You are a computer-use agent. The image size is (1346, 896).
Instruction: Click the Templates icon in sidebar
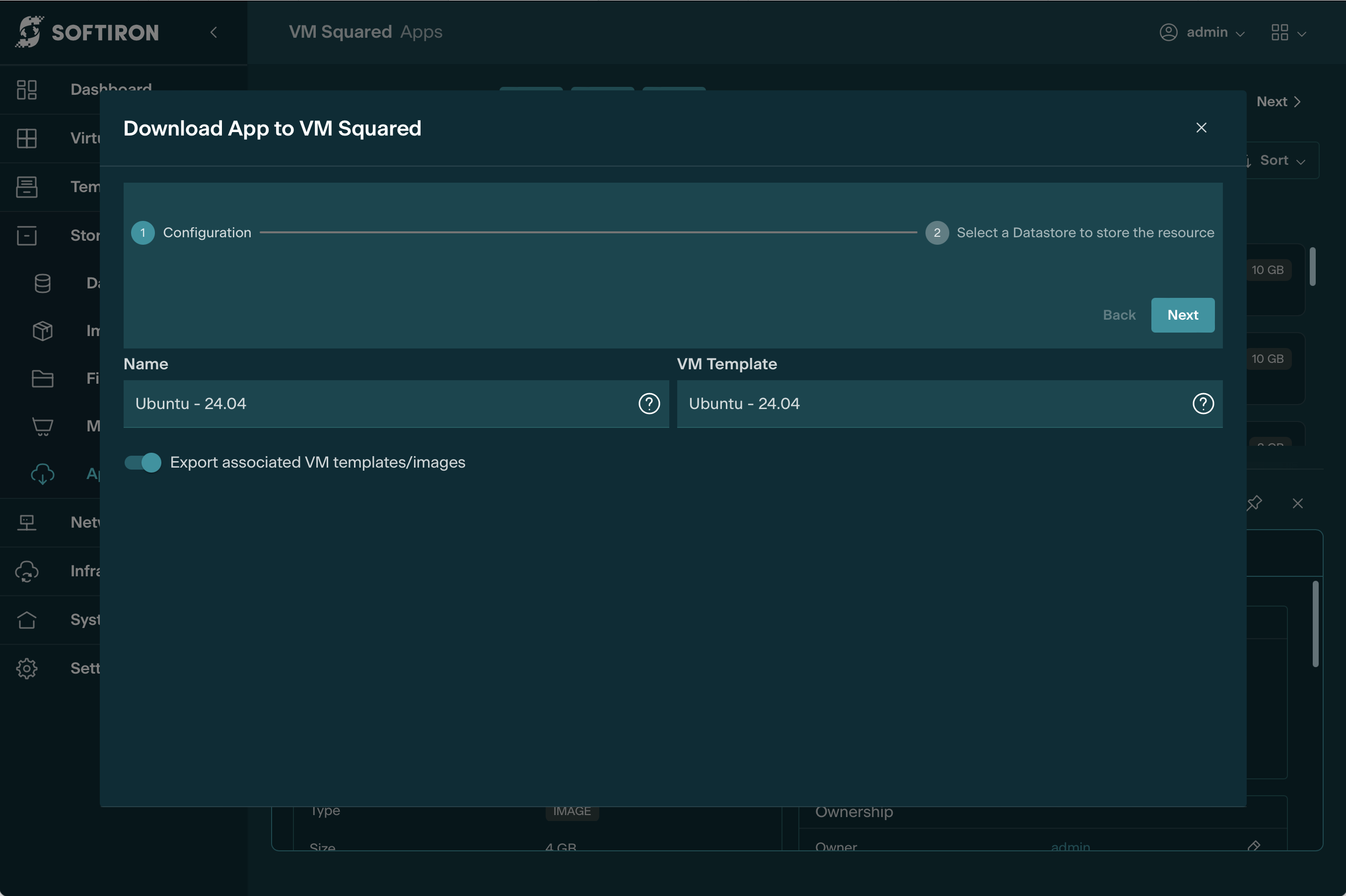26,187
